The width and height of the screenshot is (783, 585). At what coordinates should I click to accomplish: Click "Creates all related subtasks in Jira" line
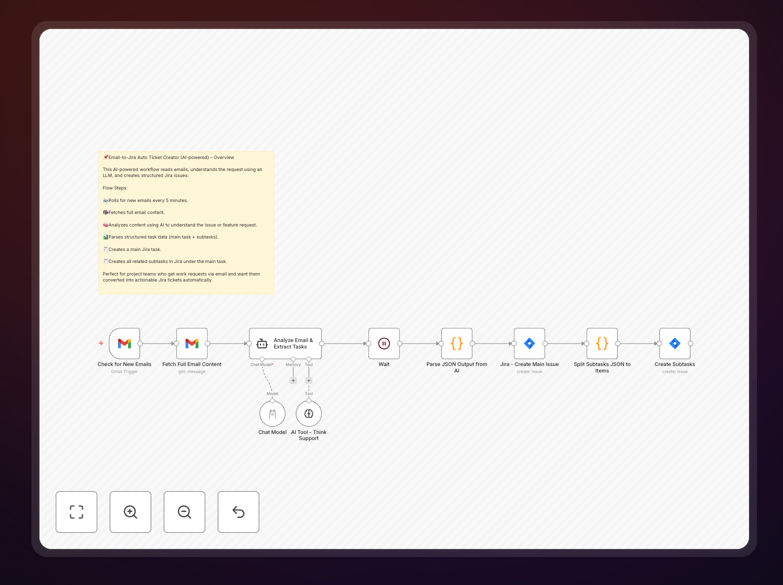click(x=165, y=261)
